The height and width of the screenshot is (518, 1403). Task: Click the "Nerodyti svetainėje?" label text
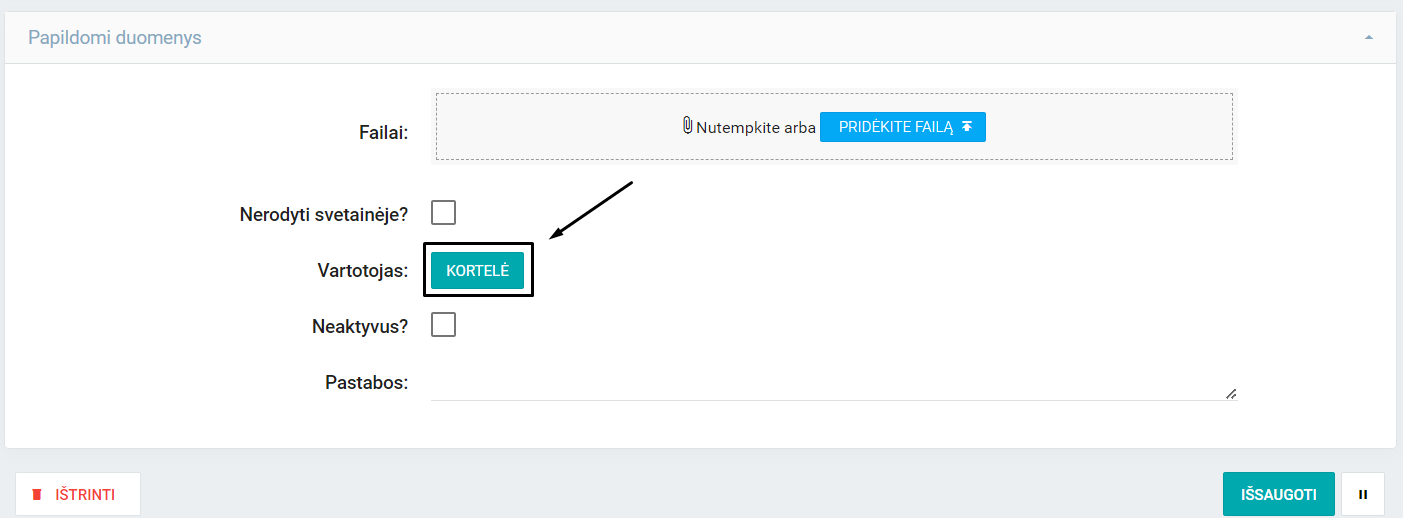324,214
